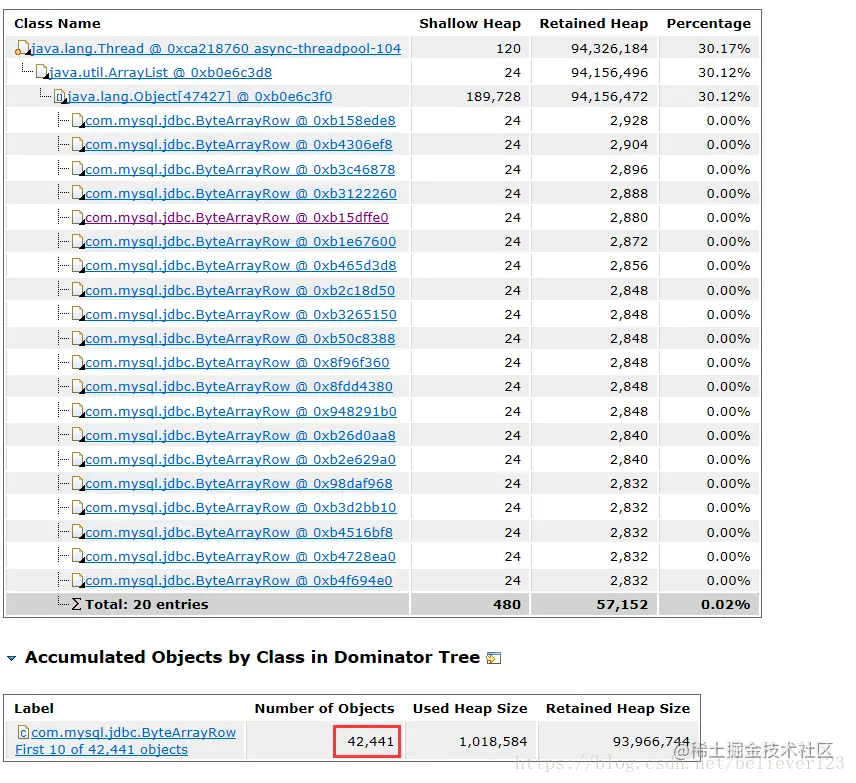
Task: Click class icon beside com.mysql.jdbc.ByteArrayRow label
Action: 23,732
